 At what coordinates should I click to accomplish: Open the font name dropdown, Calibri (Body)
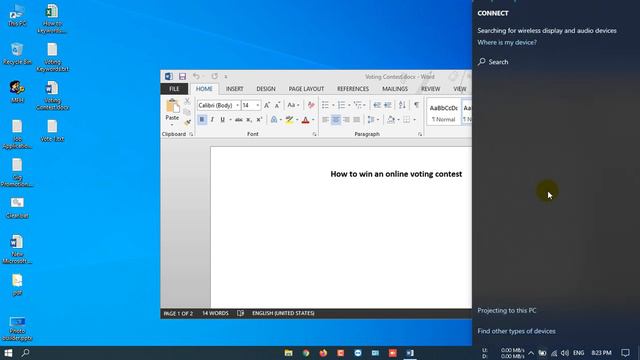[x=237, y=105]
